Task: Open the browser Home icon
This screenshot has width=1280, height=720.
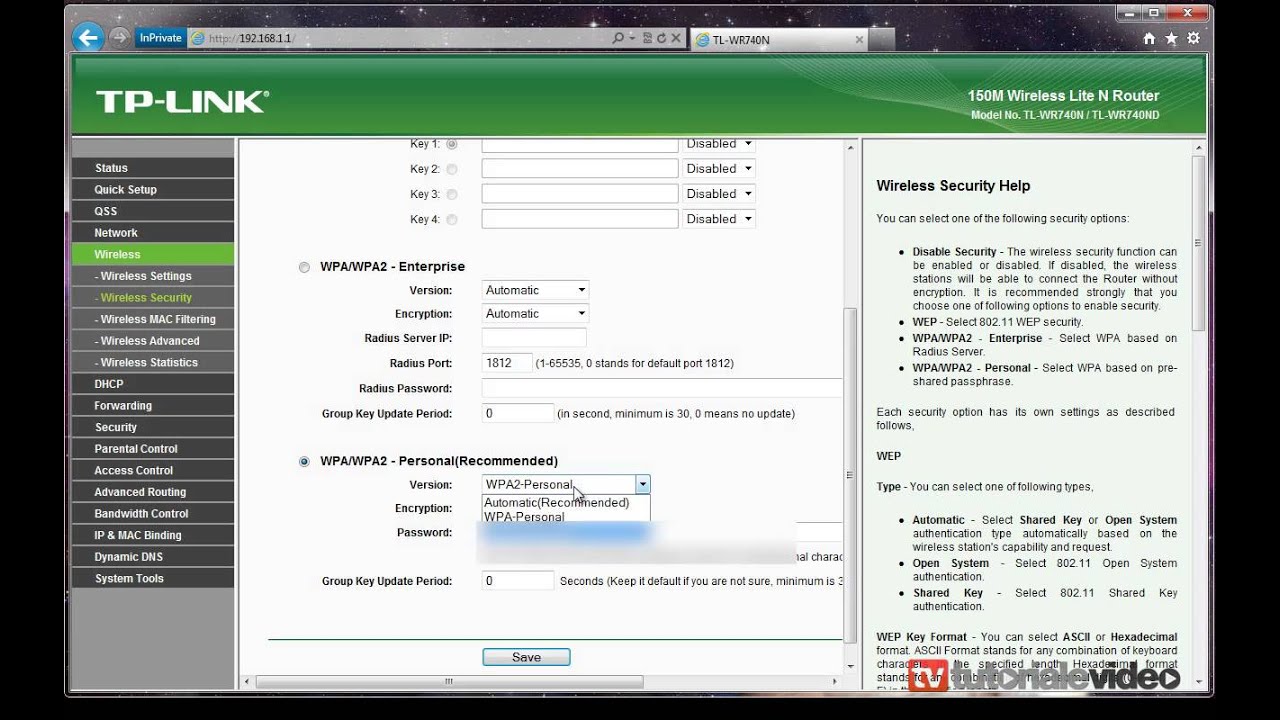Action: coord(1149,38)
